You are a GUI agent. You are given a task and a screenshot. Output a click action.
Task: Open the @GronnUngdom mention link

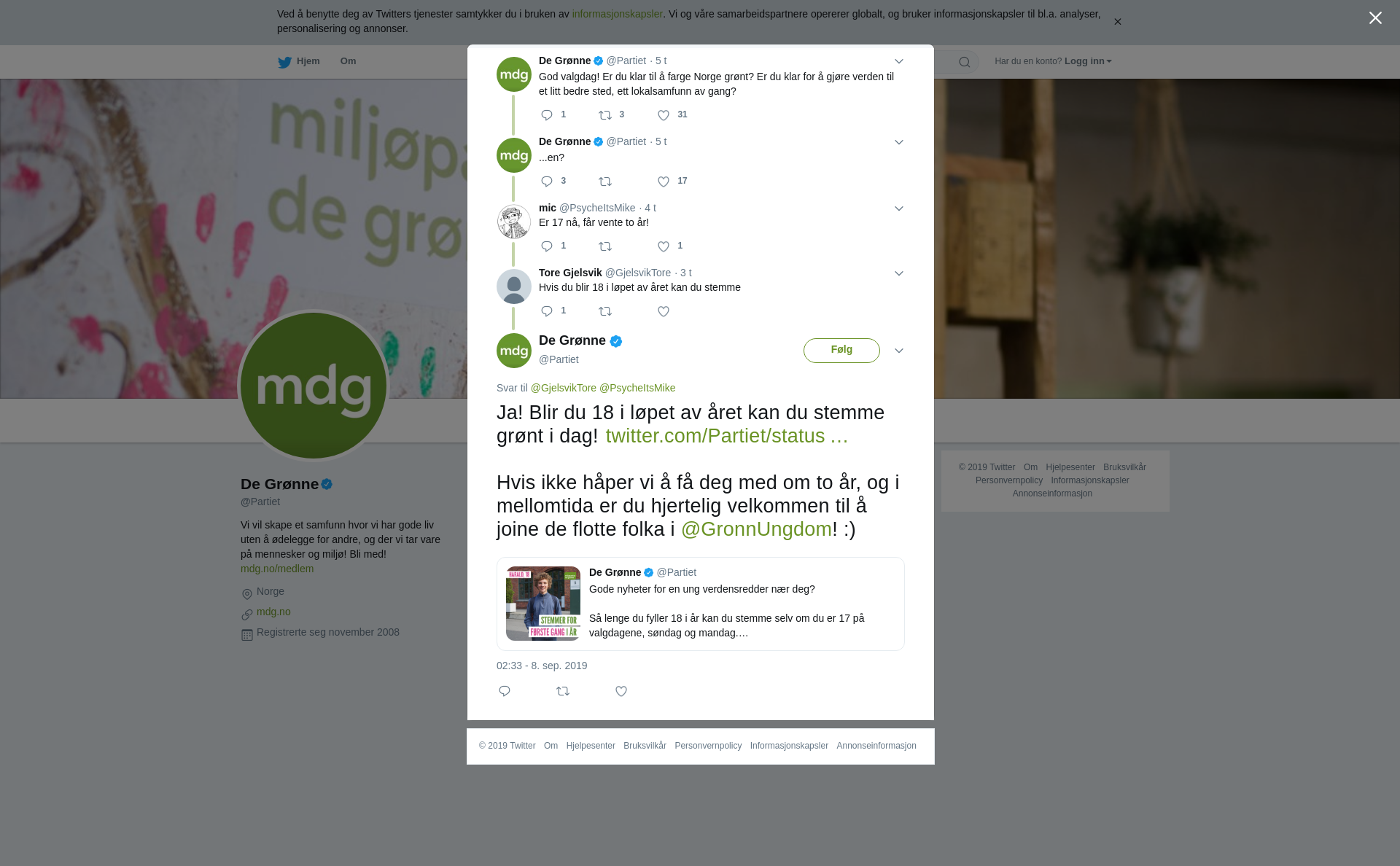pyautogui.click(x=756, y=529)
